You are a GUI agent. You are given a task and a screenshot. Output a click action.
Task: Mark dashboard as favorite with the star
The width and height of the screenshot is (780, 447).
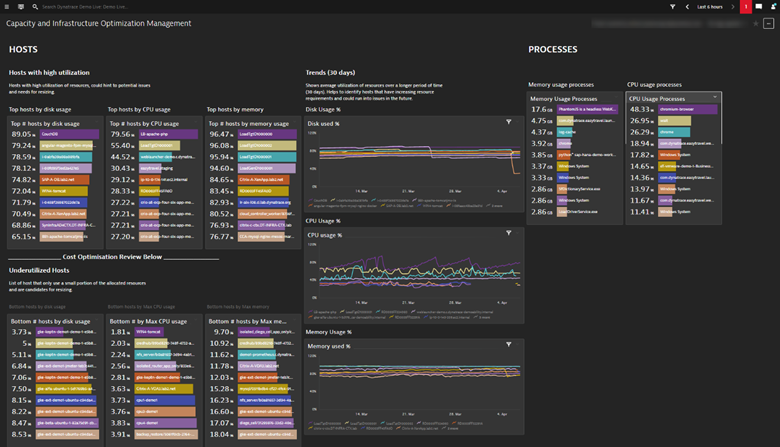click(756, 23)
